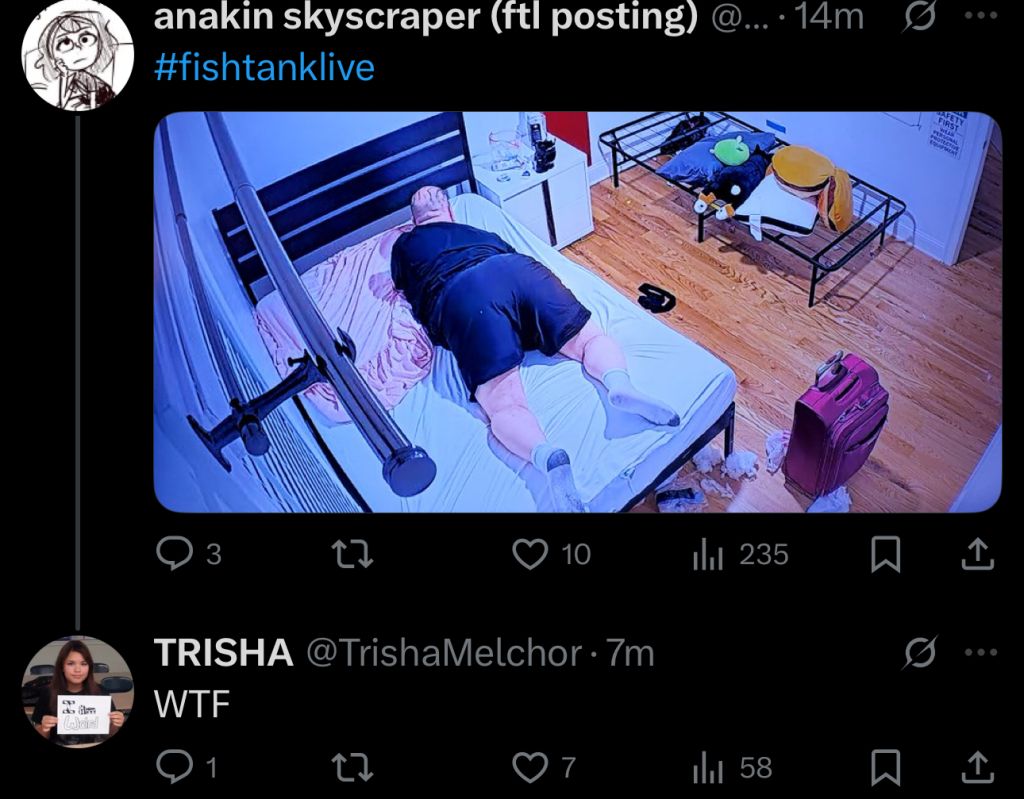This screenshot has width=1024, height=799.
Task: View analytics showing 58 views
Action: pos(732,767)
